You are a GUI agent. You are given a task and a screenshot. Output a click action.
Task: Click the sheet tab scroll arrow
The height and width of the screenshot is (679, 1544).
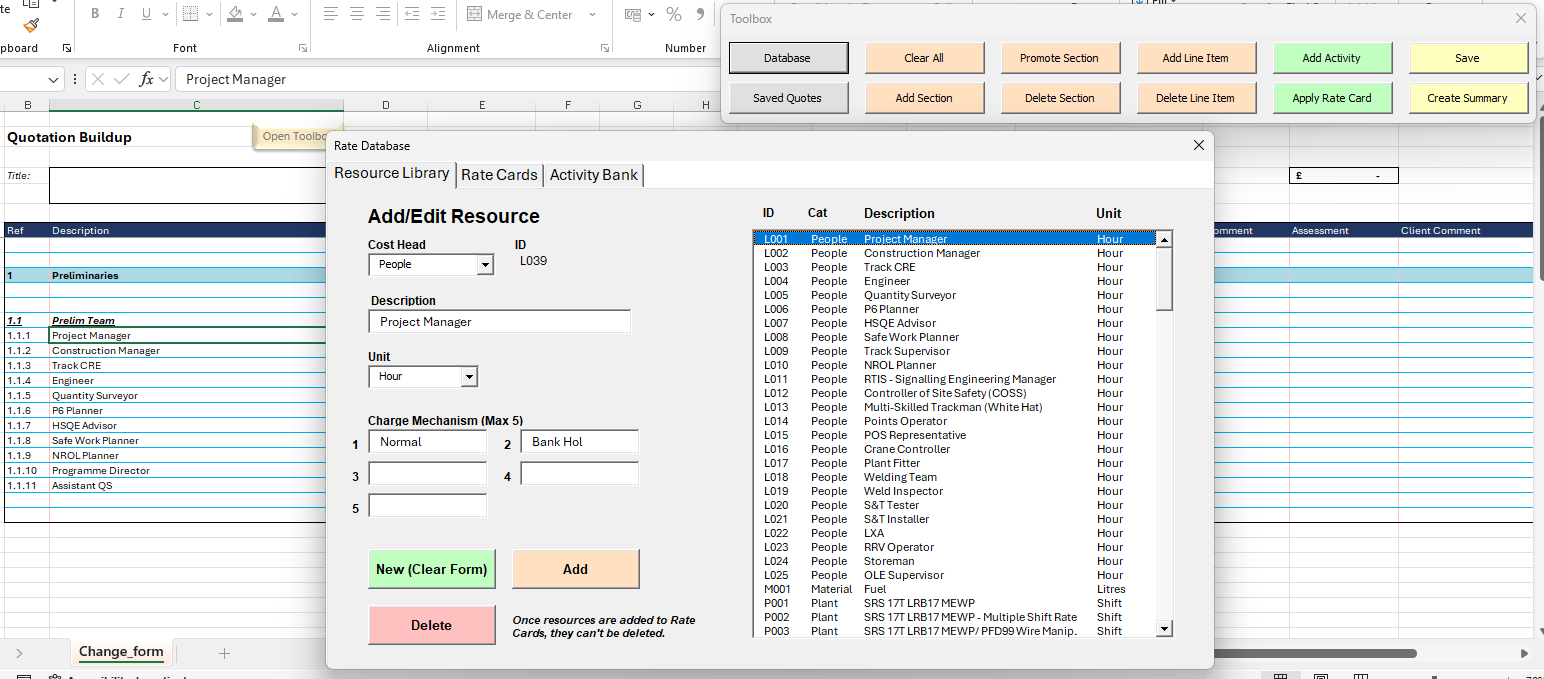coord(19,653)
